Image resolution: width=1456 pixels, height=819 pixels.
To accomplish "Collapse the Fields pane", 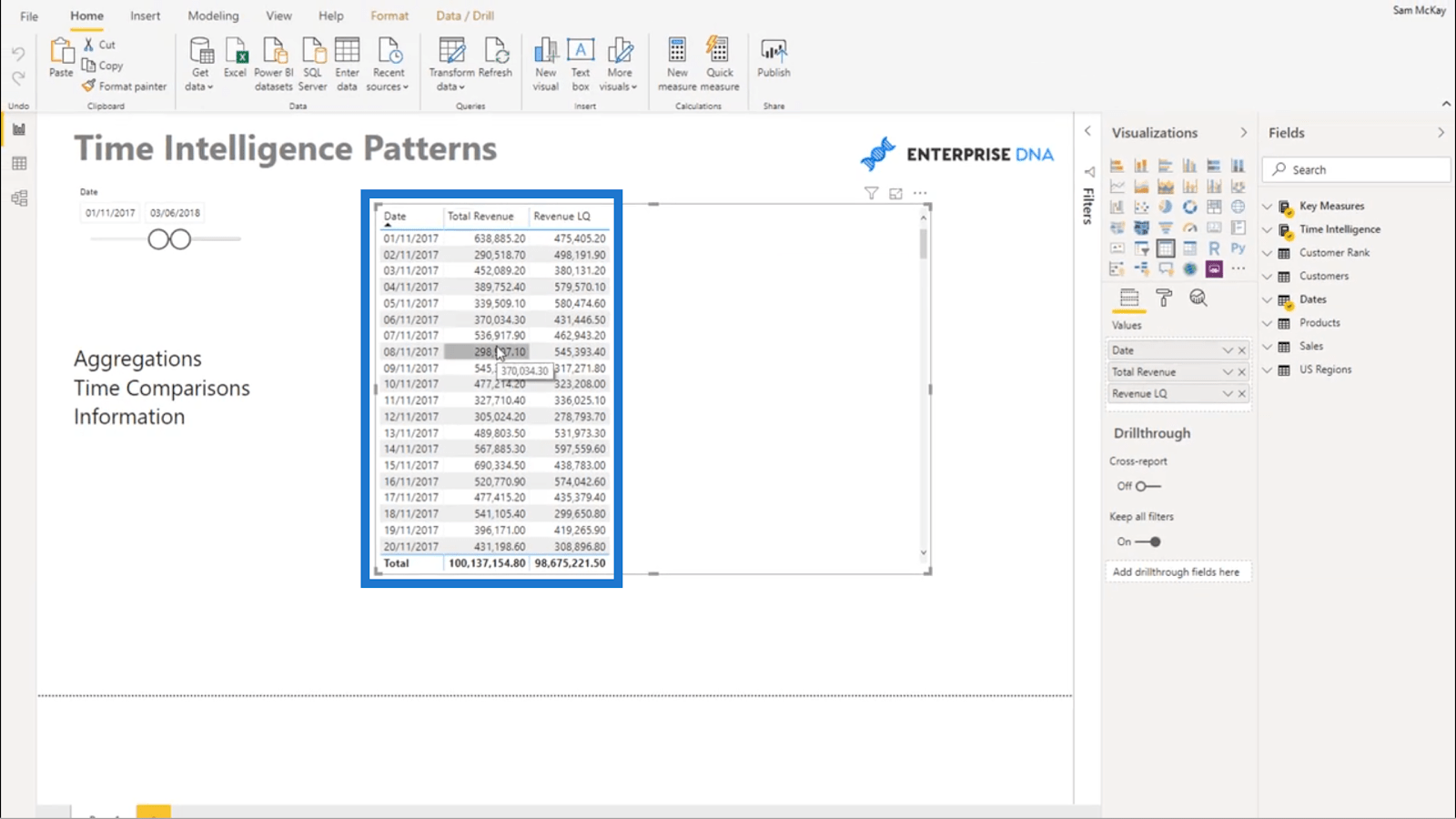I will [1441, 133].
